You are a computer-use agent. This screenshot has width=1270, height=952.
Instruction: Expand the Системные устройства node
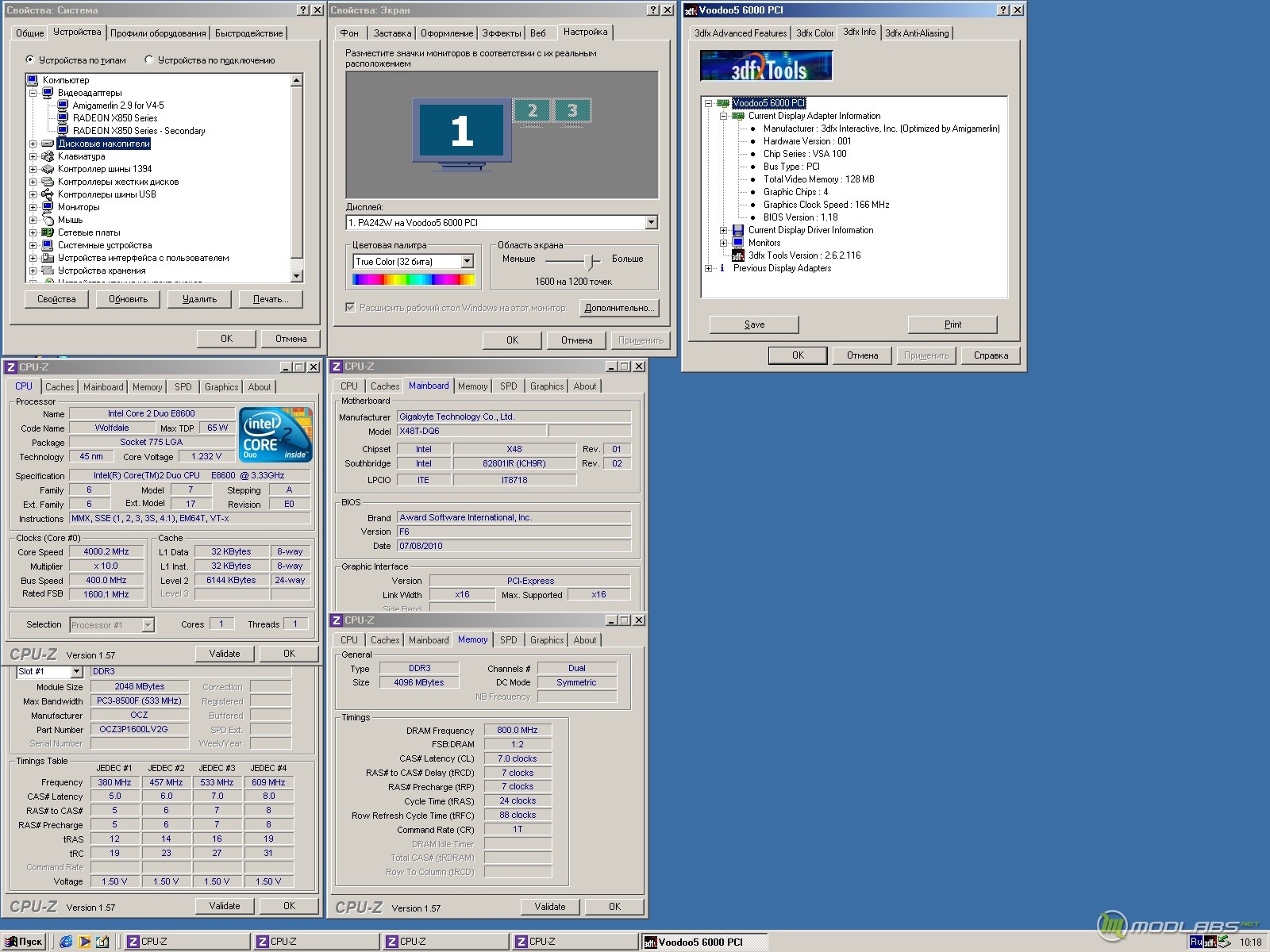(x=33, y=245)
